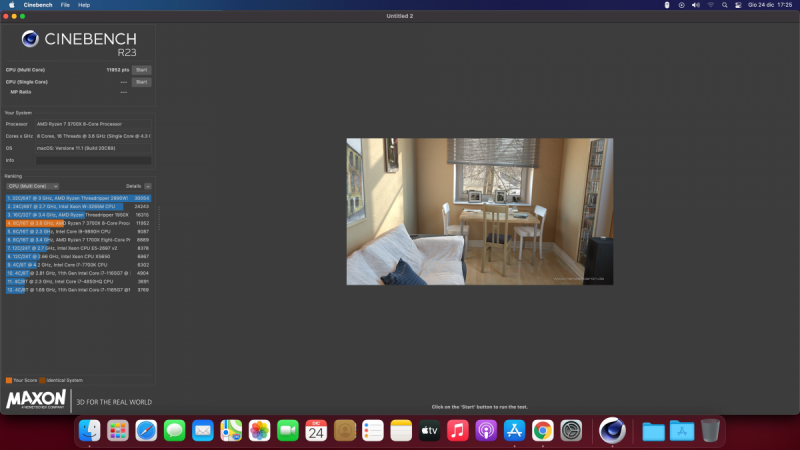The height and width of the screenshot is (450, 800).
Task: Click the Cinebench icon in the dock
Action: pyautogui.click(x=612, y=431)
